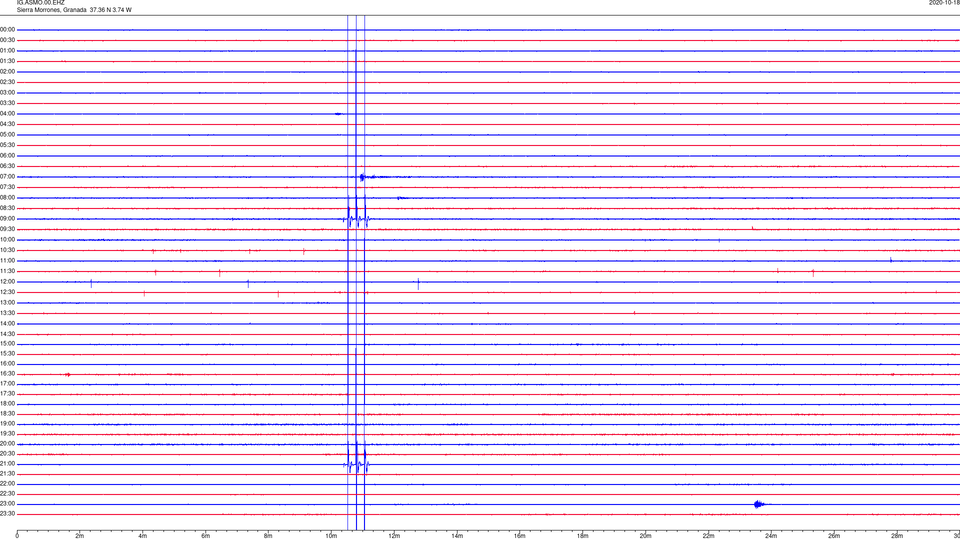Click the 05:00 trace time label
This screenshot has height=540, width=960.
coord(8,135)
